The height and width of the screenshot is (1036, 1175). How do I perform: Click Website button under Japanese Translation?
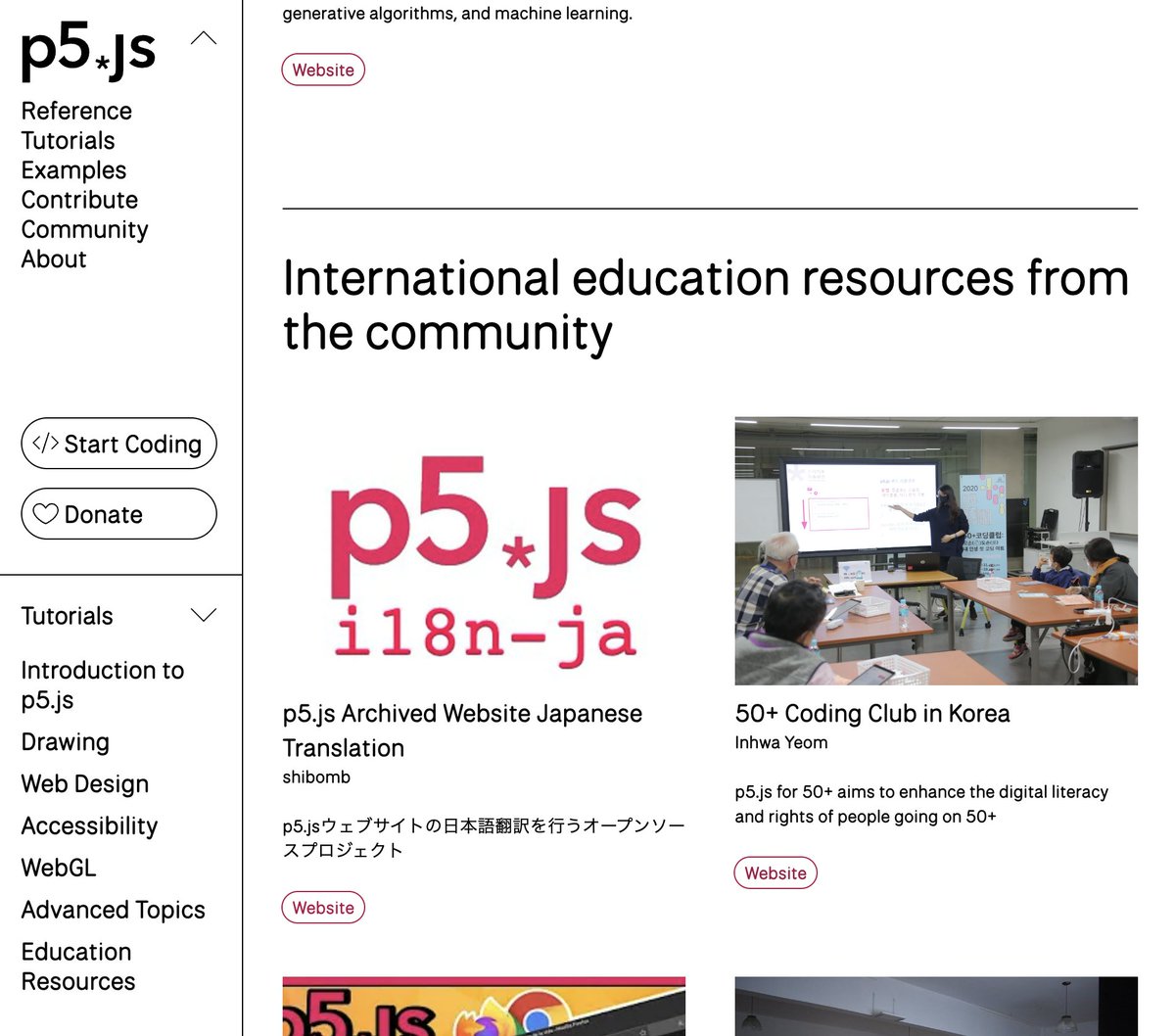coord(323,908)
